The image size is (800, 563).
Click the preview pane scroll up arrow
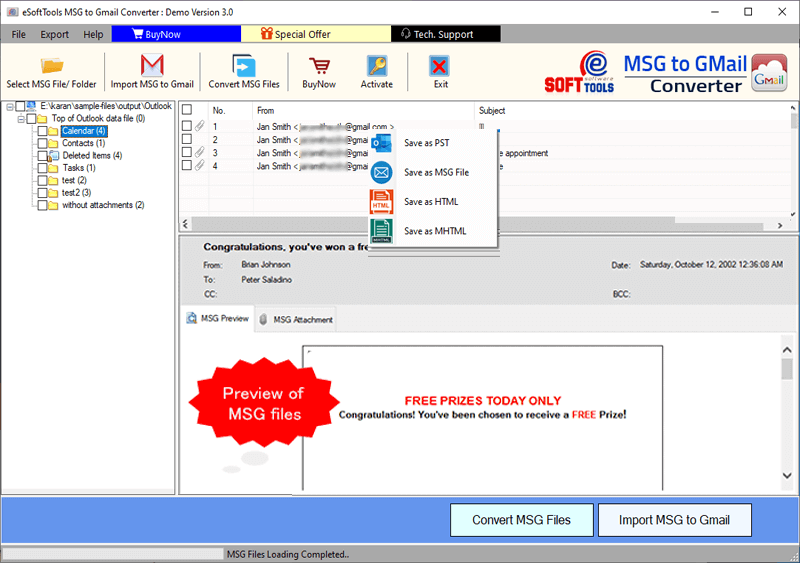pos(787,350)
